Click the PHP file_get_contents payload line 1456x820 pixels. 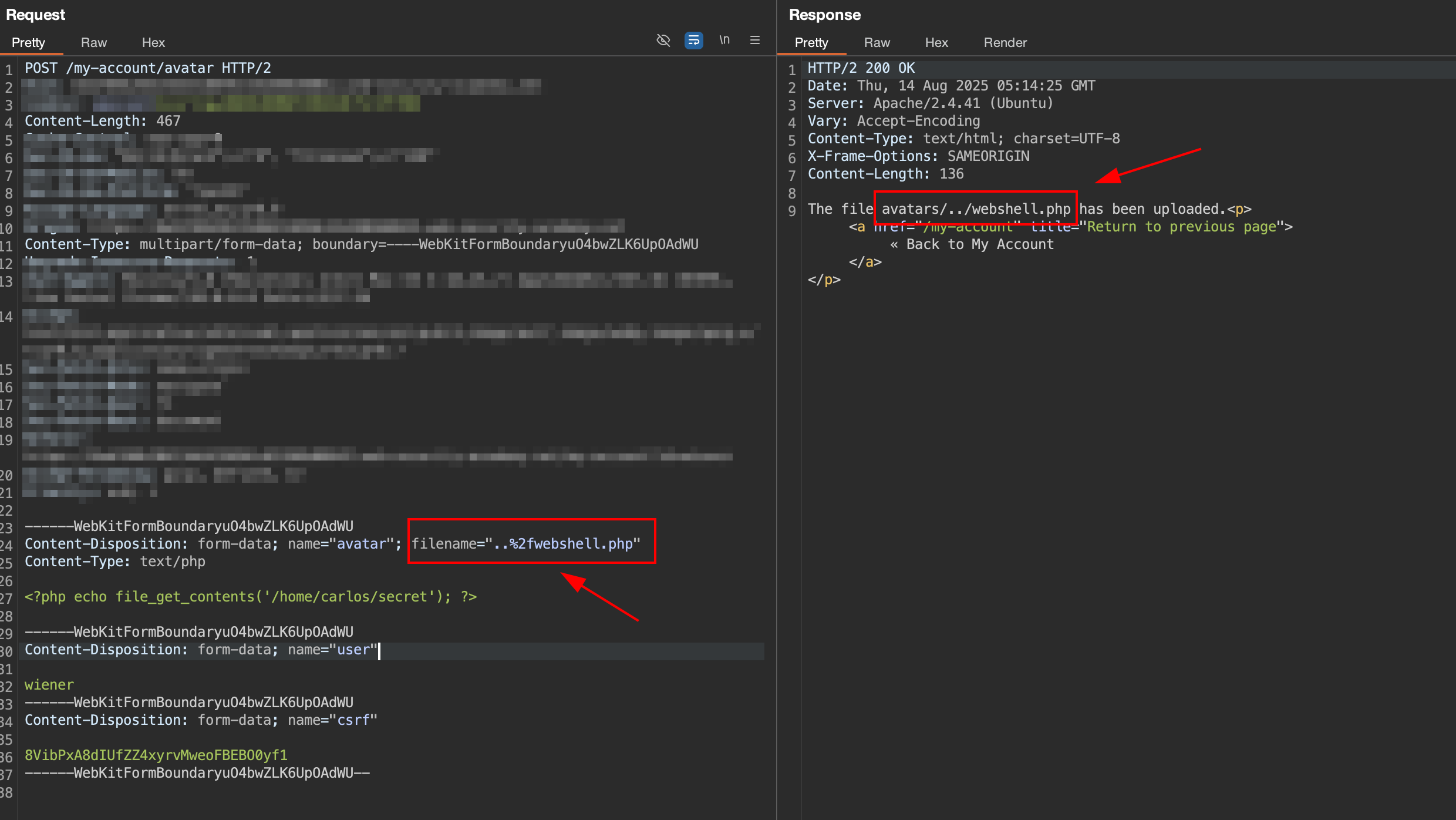click(251, 597)
